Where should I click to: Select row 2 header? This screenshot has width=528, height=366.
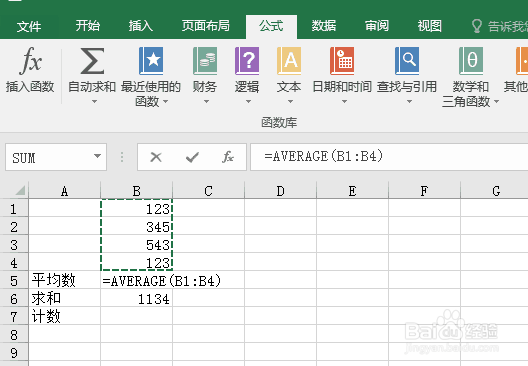point(14,227)
